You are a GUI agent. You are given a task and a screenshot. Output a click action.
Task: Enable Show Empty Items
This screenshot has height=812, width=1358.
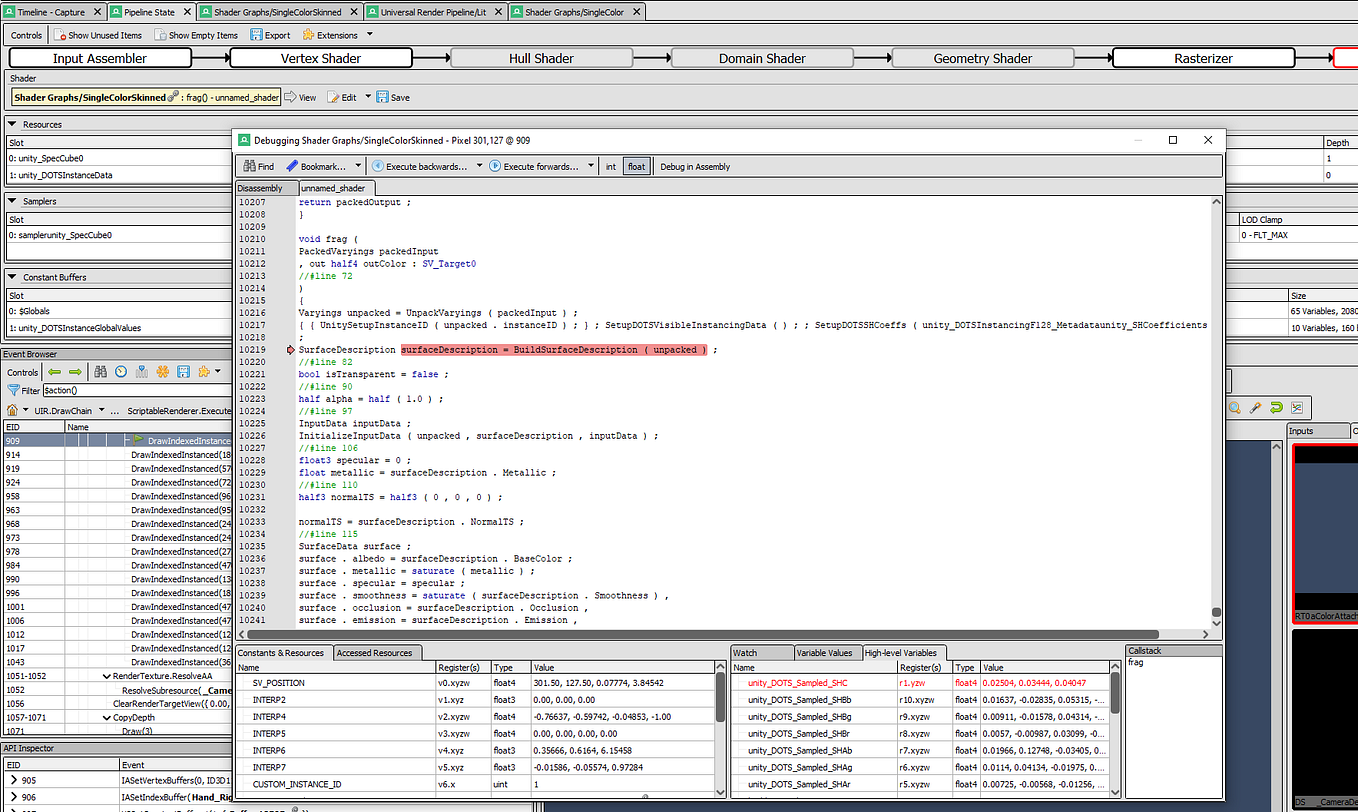pyautogui.click(x=197, y=34)
